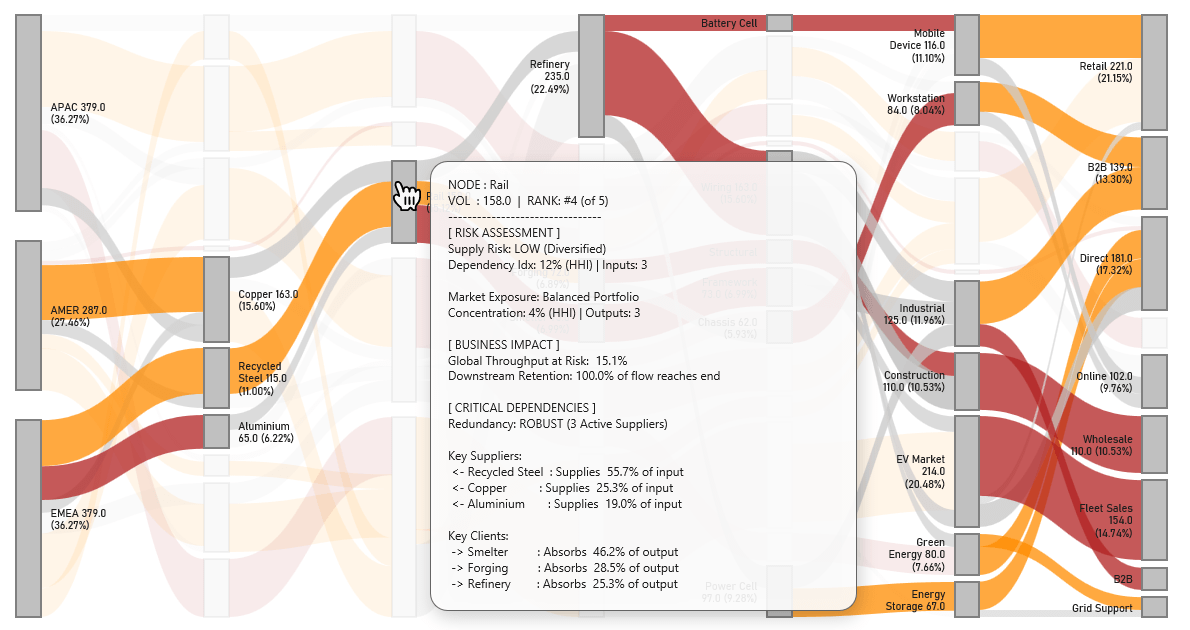Viewport: 1190px width, 630px height.
Task: Click the Workstation node bar
Action: click(x=967, y=103)
